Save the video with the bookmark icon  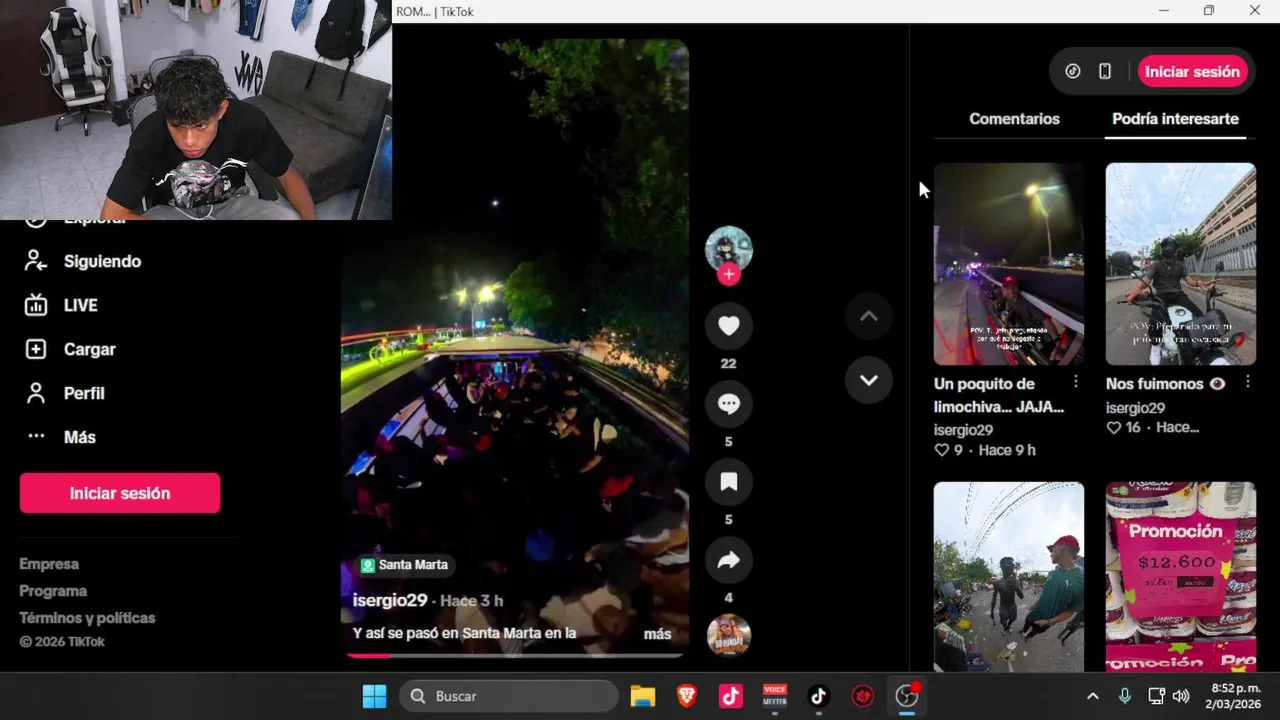729,482
